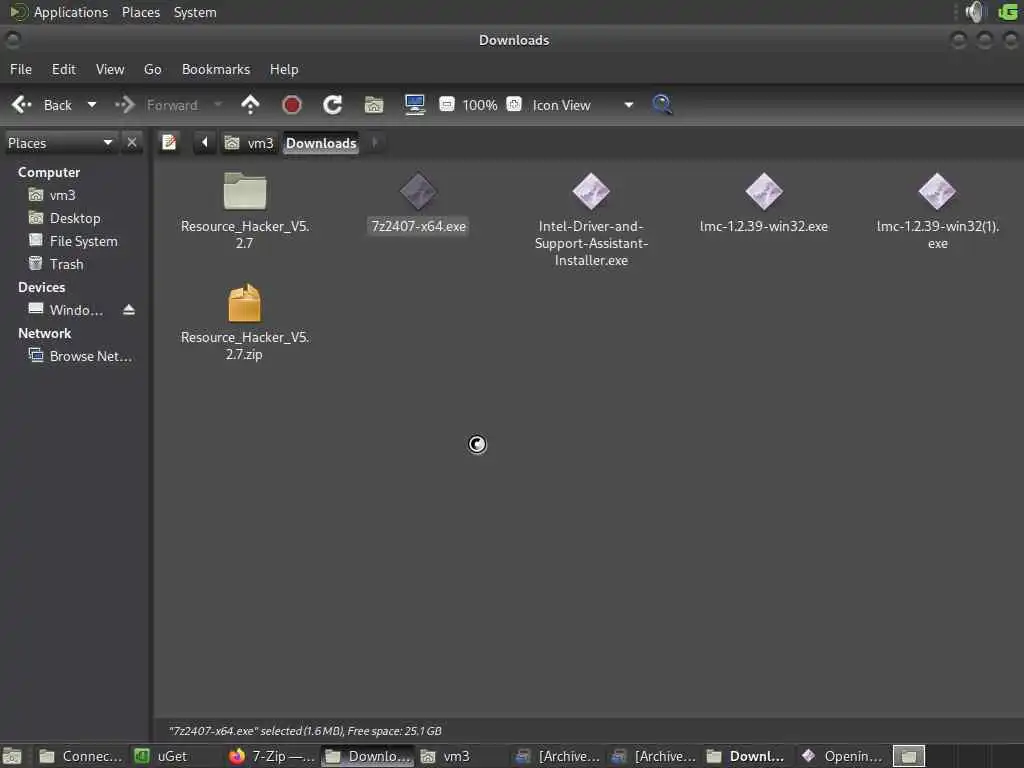Open the Back history dropdown arrow
Image resolution: width=1024 pixels, height=768 pixels.
92,104
